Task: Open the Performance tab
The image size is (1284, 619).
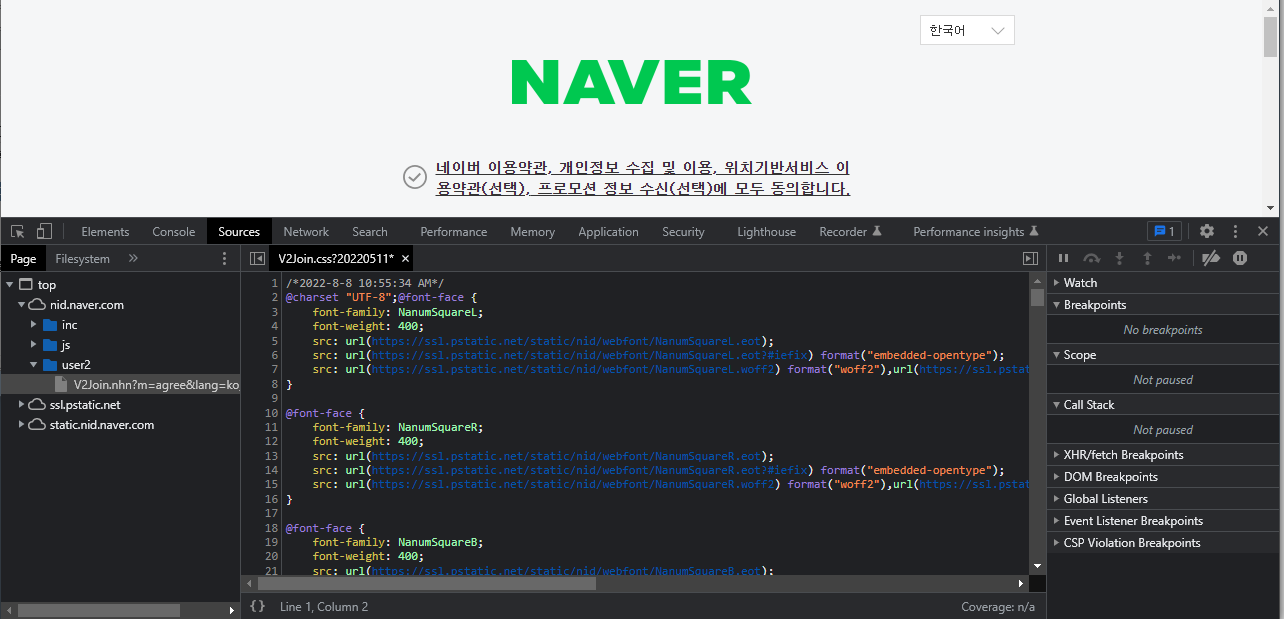Action: (x=454, y=231)
